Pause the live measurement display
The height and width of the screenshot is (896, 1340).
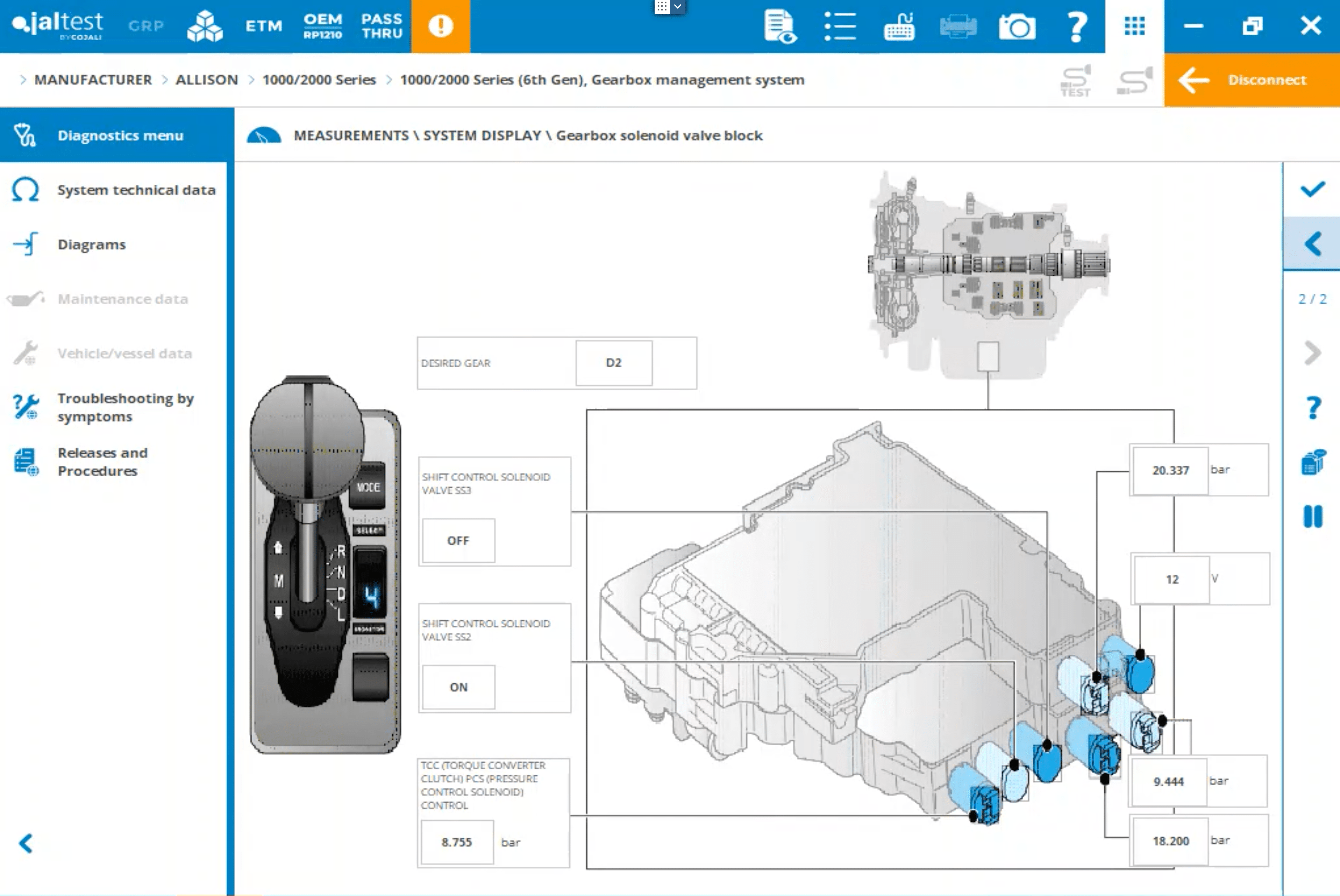pyautogui.click(x=1313, y=517)
